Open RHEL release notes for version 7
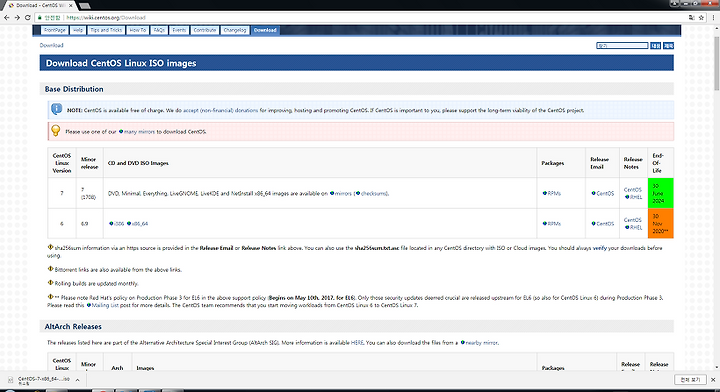Image resolution: width=720 pixels, height=392 pixels. point(634,197)
